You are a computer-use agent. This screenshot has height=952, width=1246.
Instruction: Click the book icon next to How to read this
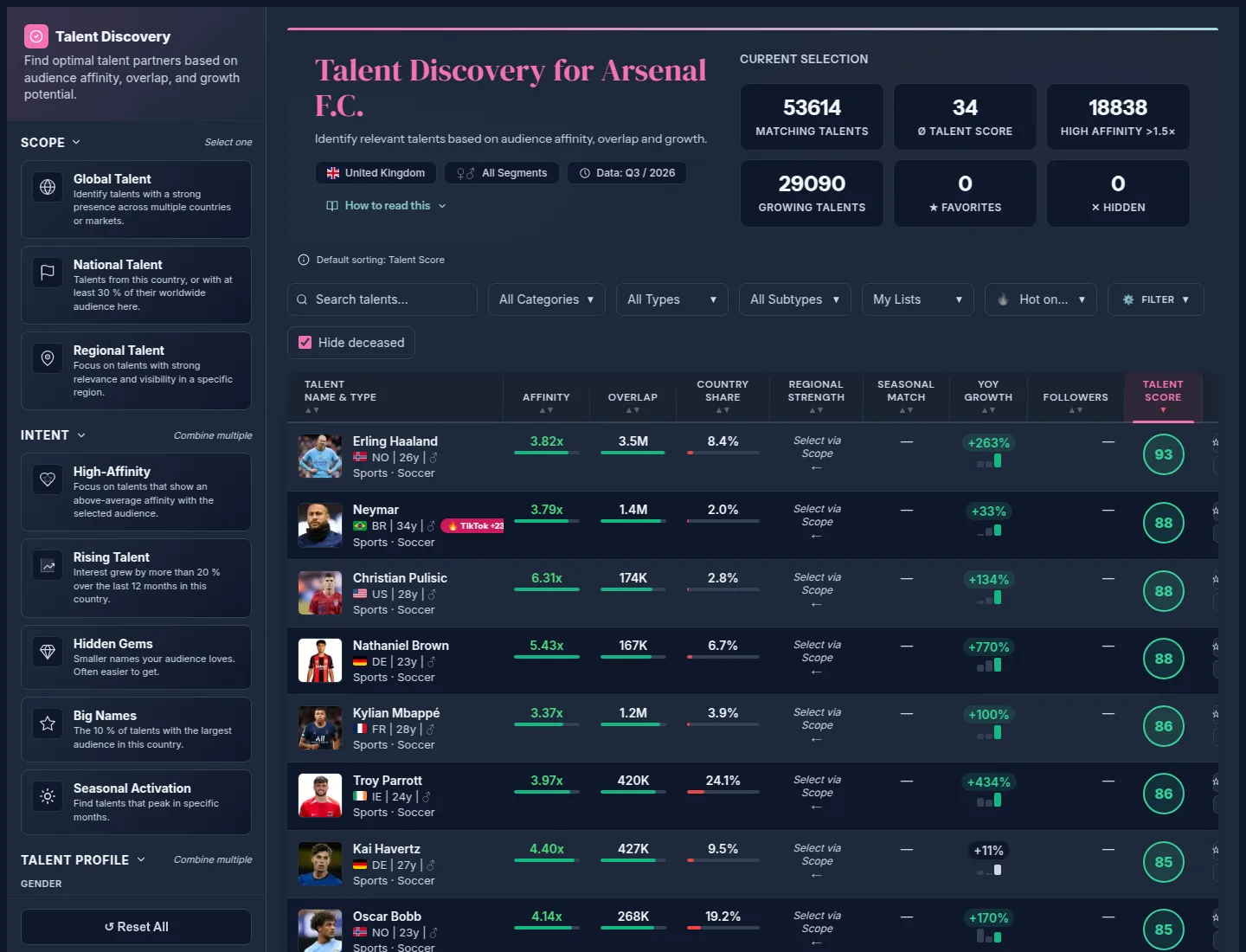[x=332, y=206]
